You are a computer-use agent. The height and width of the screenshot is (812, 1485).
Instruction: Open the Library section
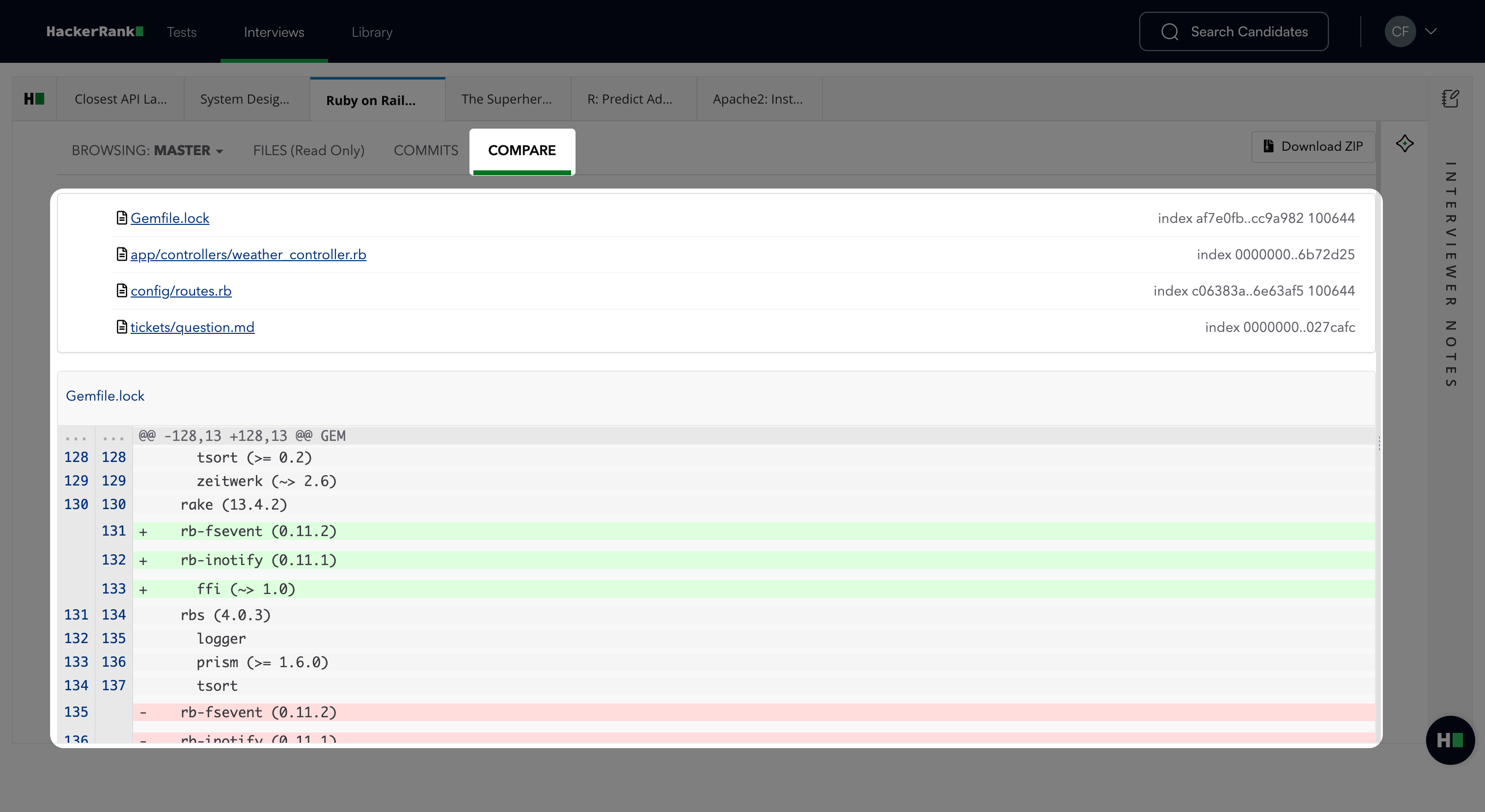[372, 32]
